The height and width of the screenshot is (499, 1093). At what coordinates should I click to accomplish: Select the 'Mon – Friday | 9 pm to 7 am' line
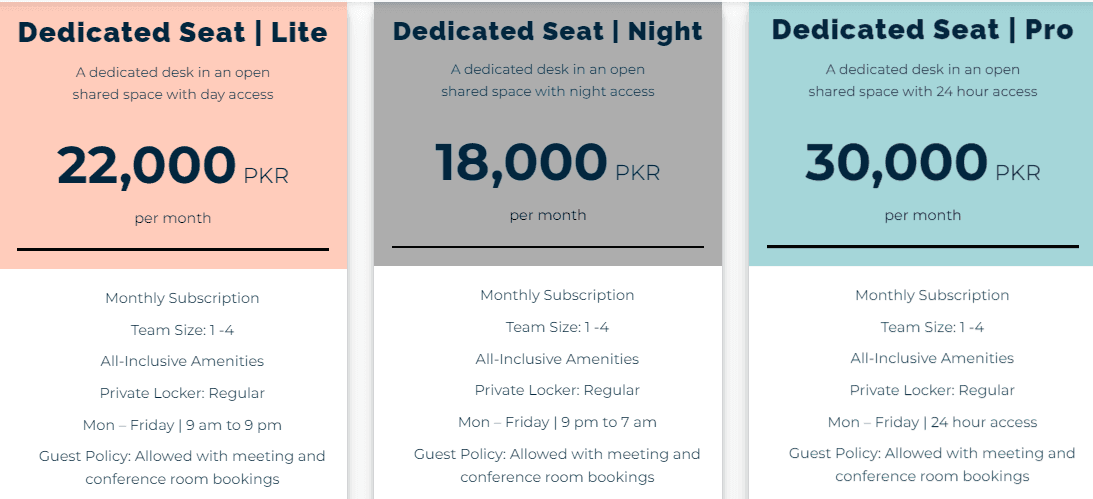click(x=557, y=422)
